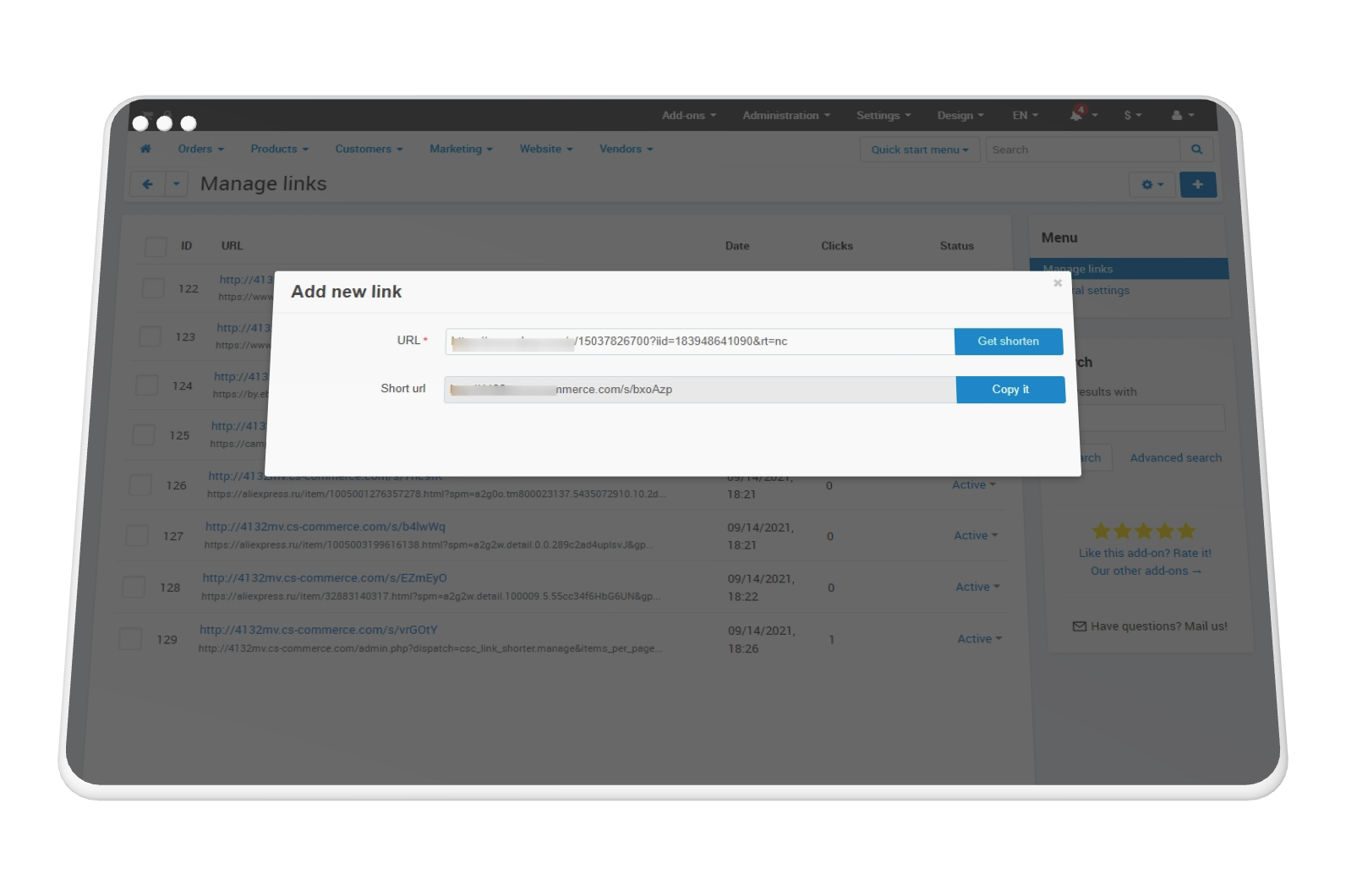The image size is (1346, 896).
Task: Open the Active status dropdown for row 128
Action: click(977, 587)
